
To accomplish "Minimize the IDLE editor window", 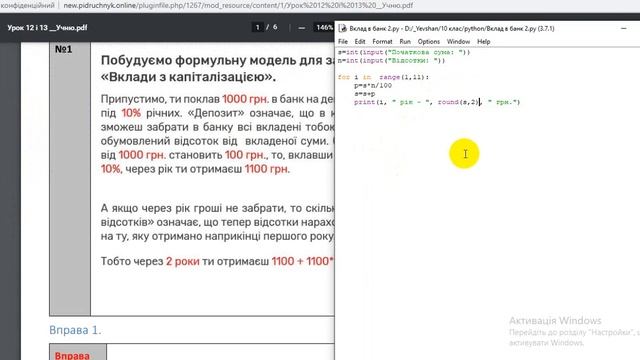I will click(x=623, y=29).
